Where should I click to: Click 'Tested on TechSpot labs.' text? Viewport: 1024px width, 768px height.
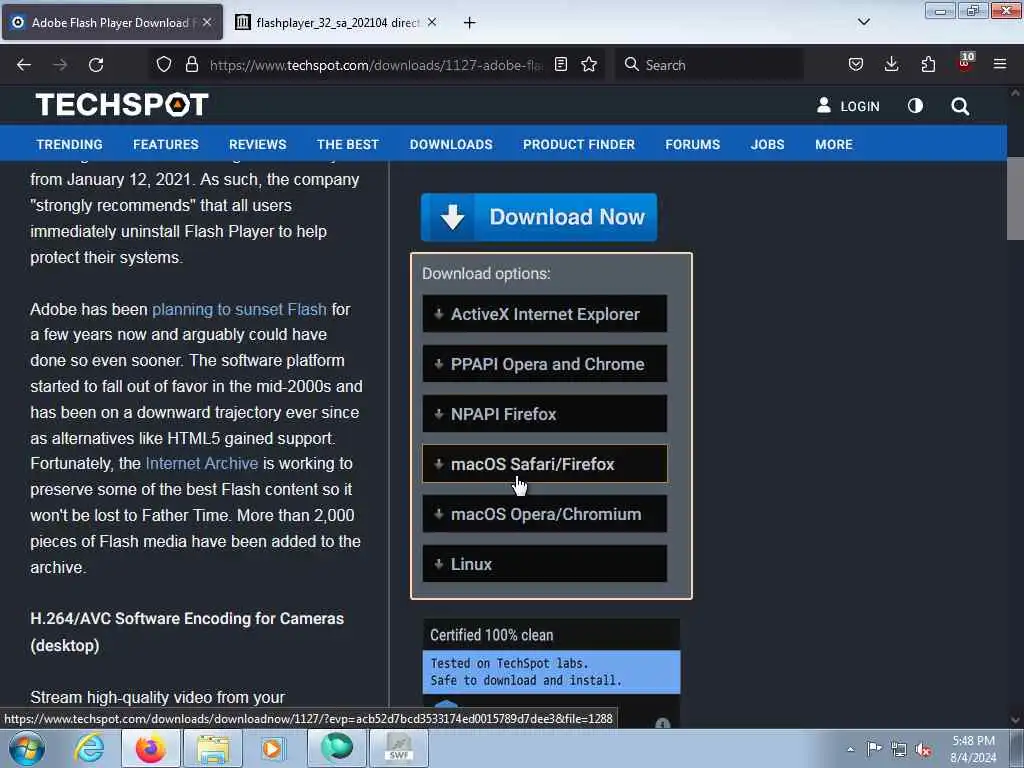tap(509, 663)
